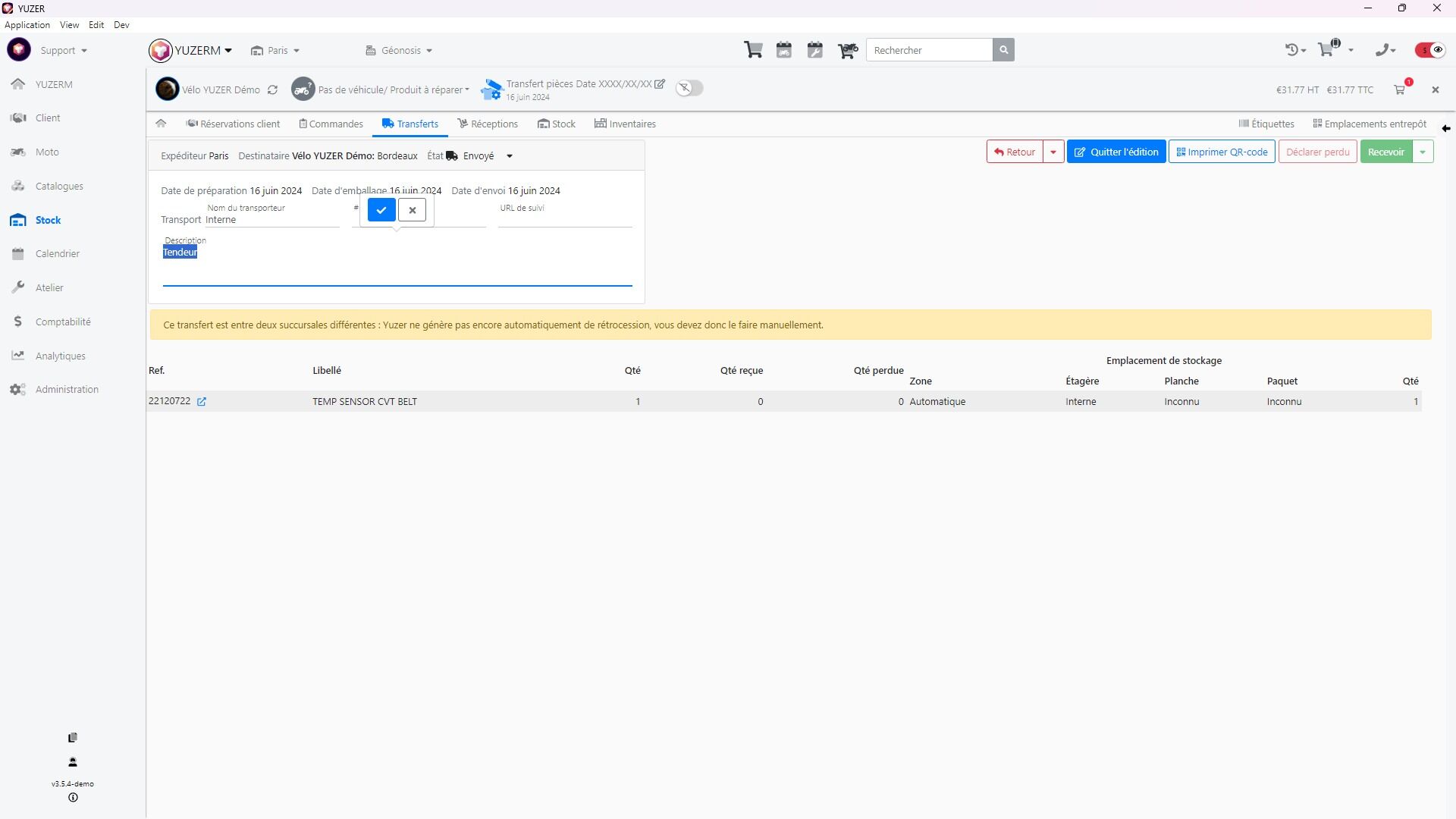
Task: Click the Déclarer perdu button
Action: tap(1317, 152)
